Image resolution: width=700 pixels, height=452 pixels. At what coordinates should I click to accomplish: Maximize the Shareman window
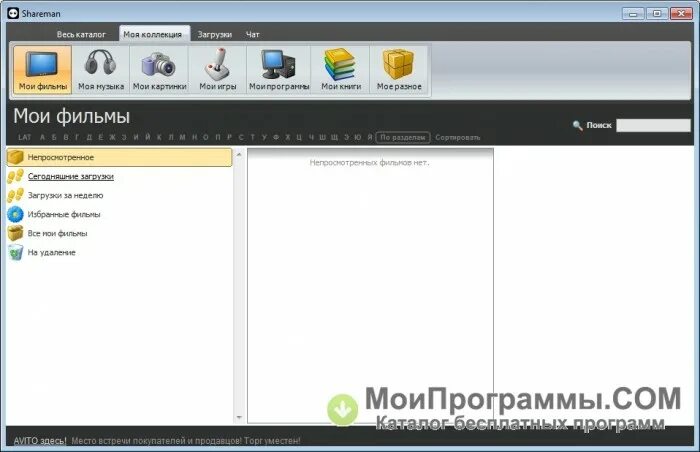tap(657, 13)
